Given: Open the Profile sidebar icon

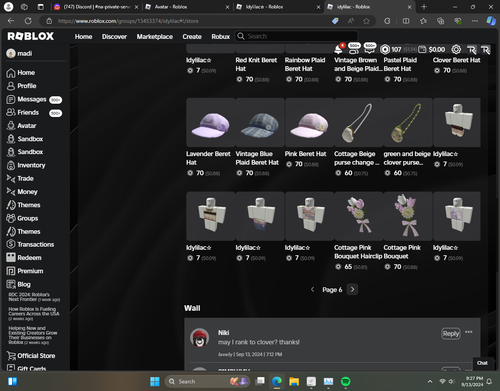Looking at the screenshot, I should click(x=11, y=86).
